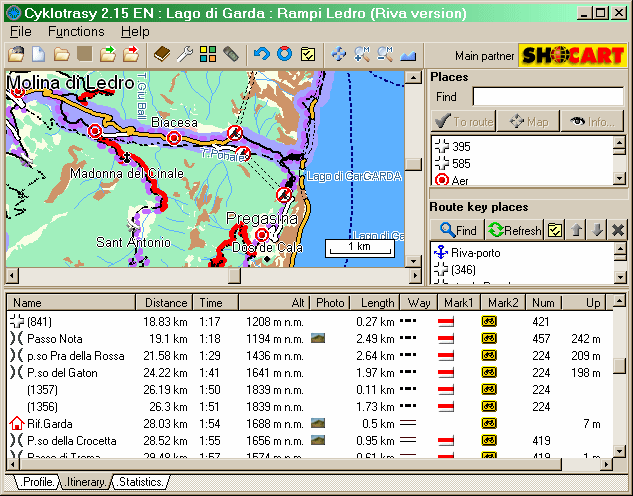Click the wrench settings icon in toolbar
Image resolution: width=633 pixels, height=496 pixels.
point(185,54)
